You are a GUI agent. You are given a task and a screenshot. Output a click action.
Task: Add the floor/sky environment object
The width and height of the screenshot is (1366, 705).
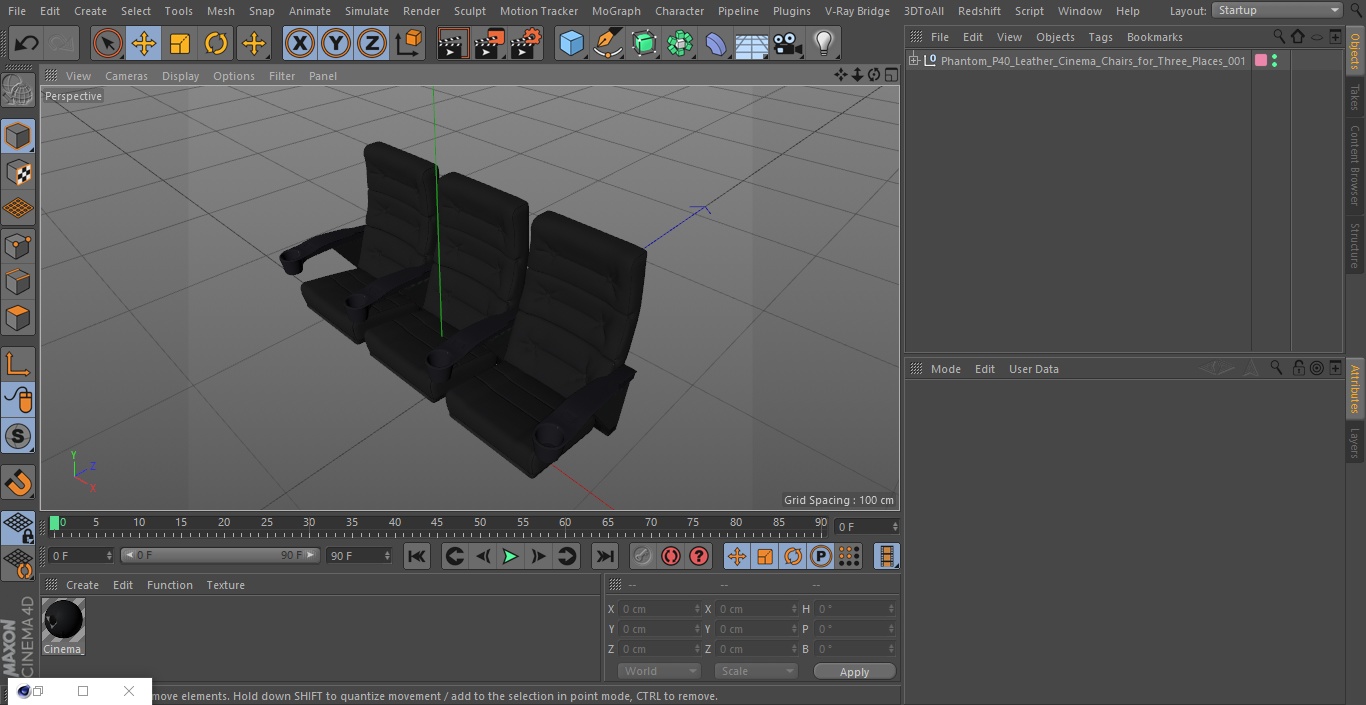[x=751, y=43]
